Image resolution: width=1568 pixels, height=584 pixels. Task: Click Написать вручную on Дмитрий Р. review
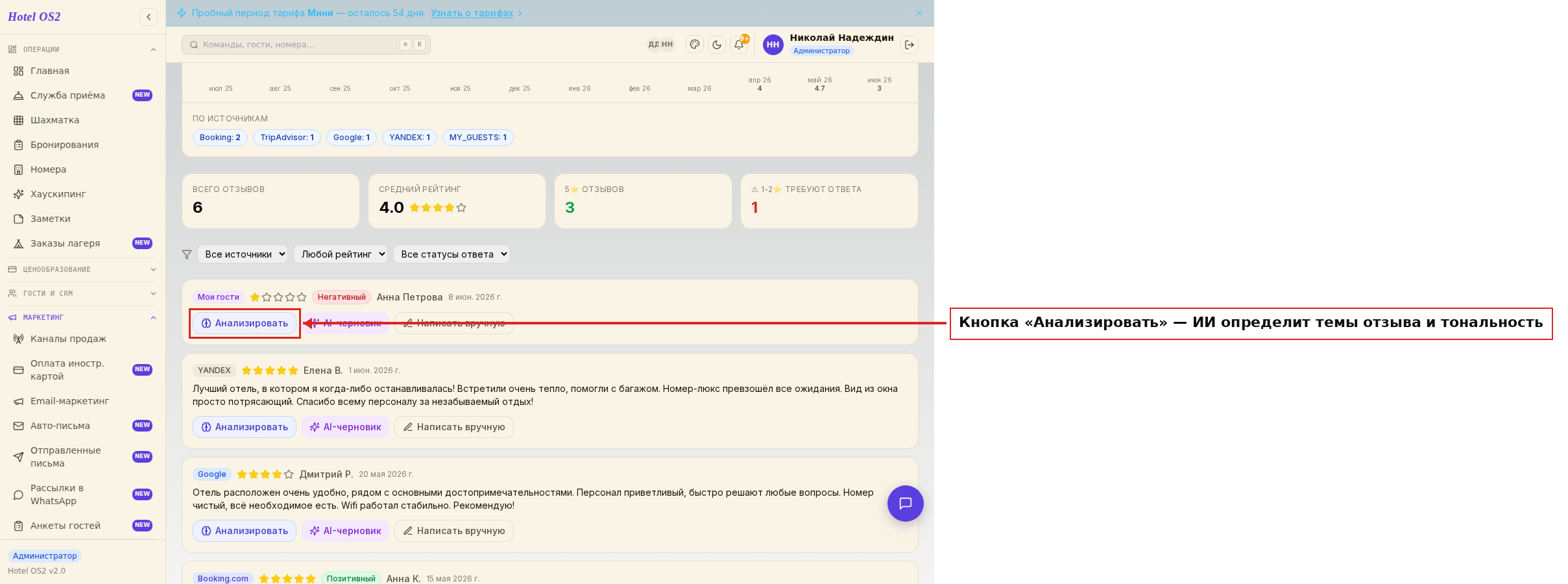coord(454,531)
